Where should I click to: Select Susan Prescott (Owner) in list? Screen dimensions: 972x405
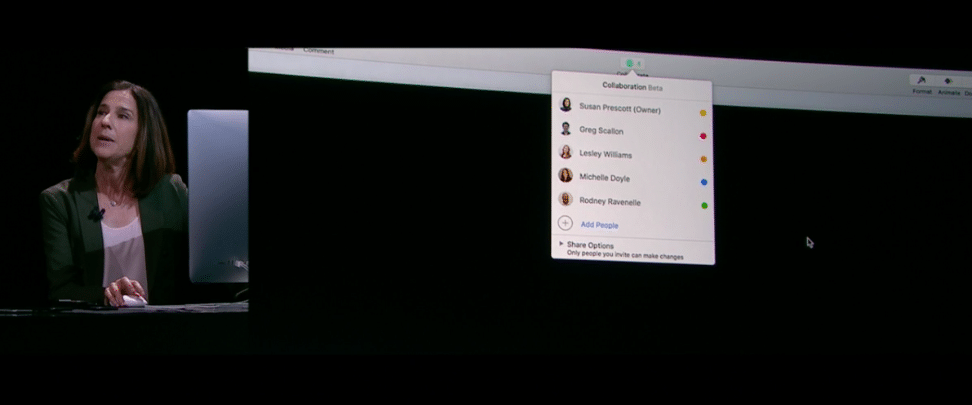[x=619, y=108]
